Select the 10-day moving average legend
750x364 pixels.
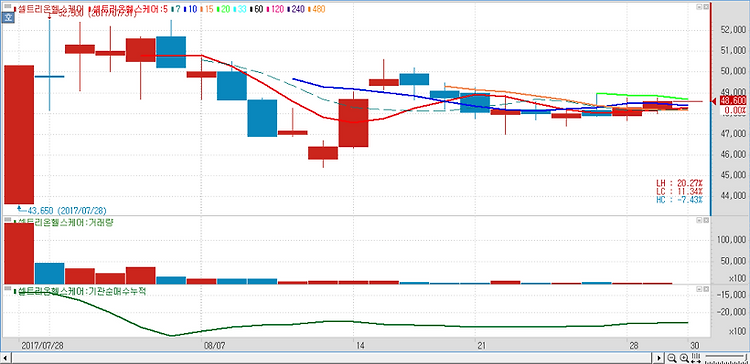(x=192, y=9)
